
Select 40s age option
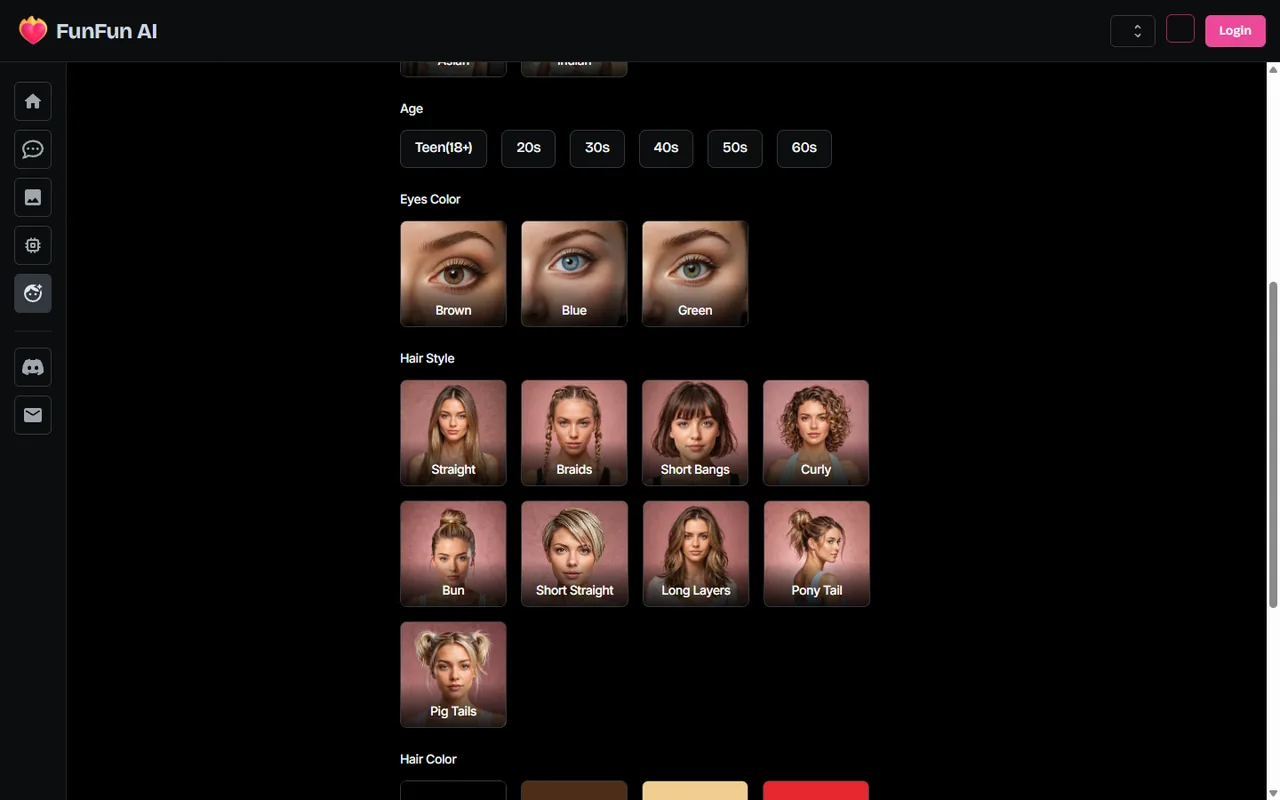[x=666, y=148]
